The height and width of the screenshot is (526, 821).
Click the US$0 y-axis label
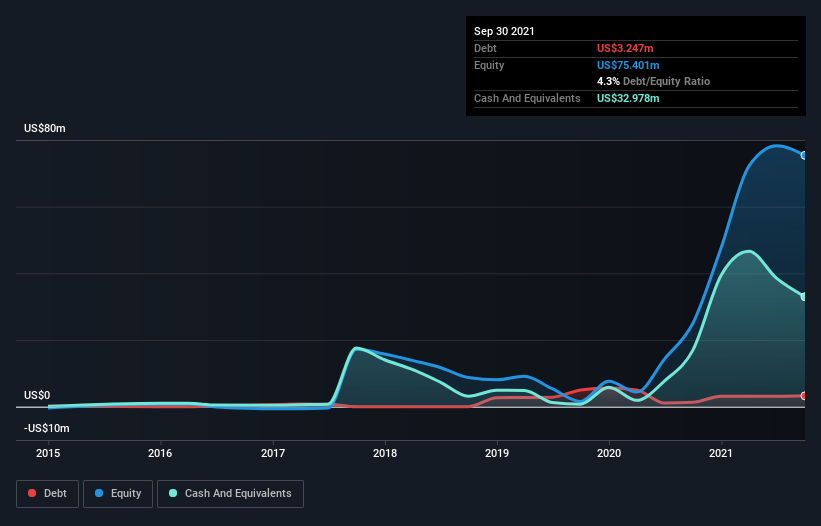pyautogui.click(x=37, y=395)
